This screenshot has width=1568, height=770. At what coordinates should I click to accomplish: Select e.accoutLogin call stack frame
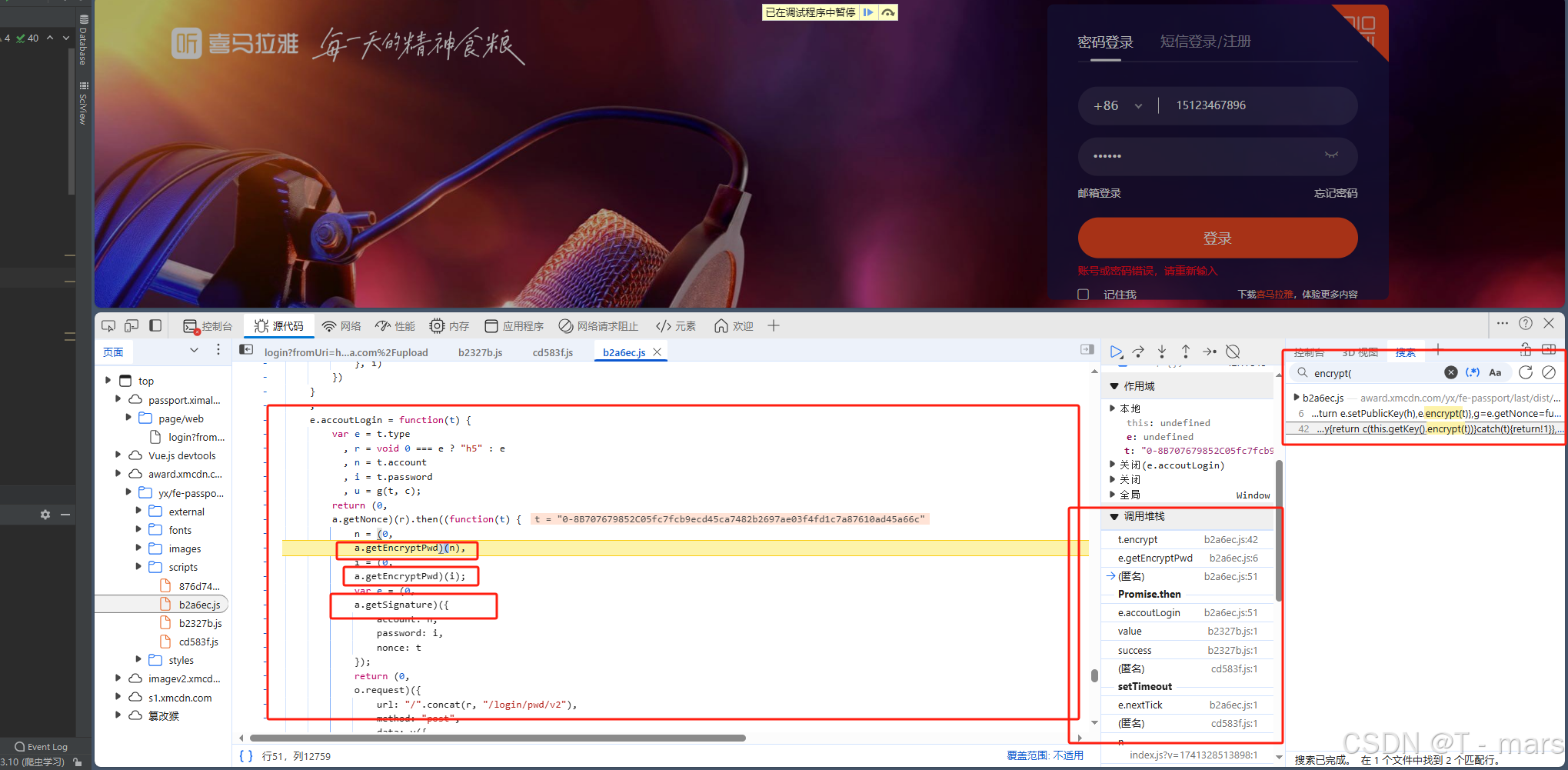click(x=1188, y=613)
